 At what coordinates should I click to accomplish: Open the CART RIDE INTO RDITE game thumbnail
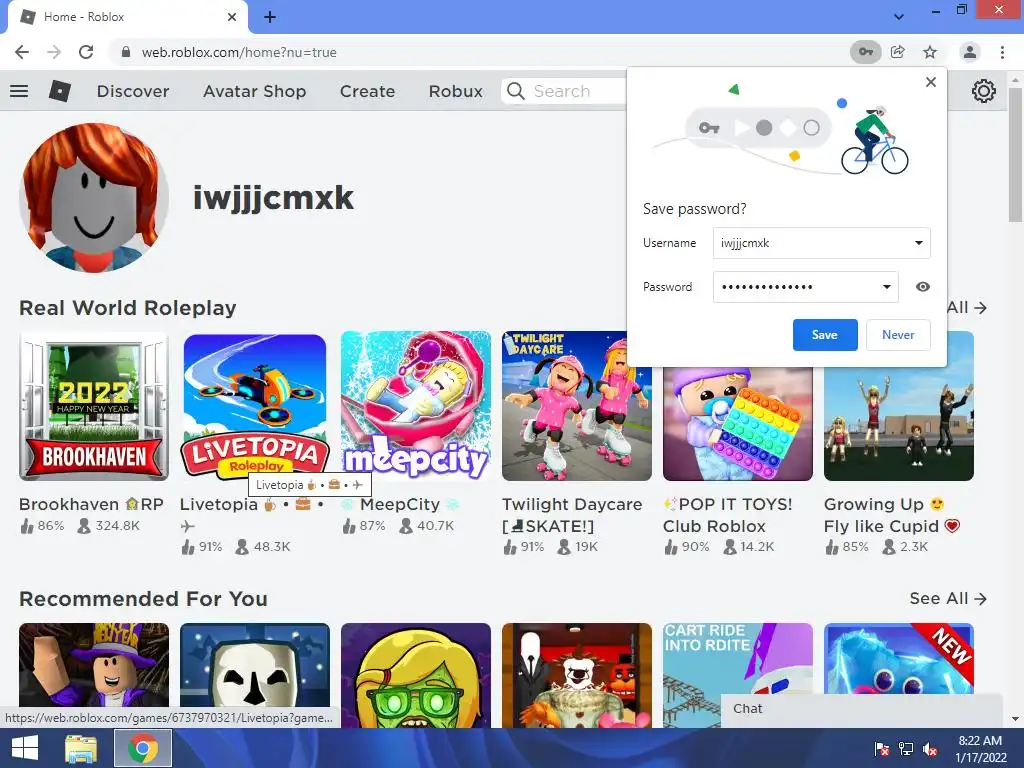(738, 675)
